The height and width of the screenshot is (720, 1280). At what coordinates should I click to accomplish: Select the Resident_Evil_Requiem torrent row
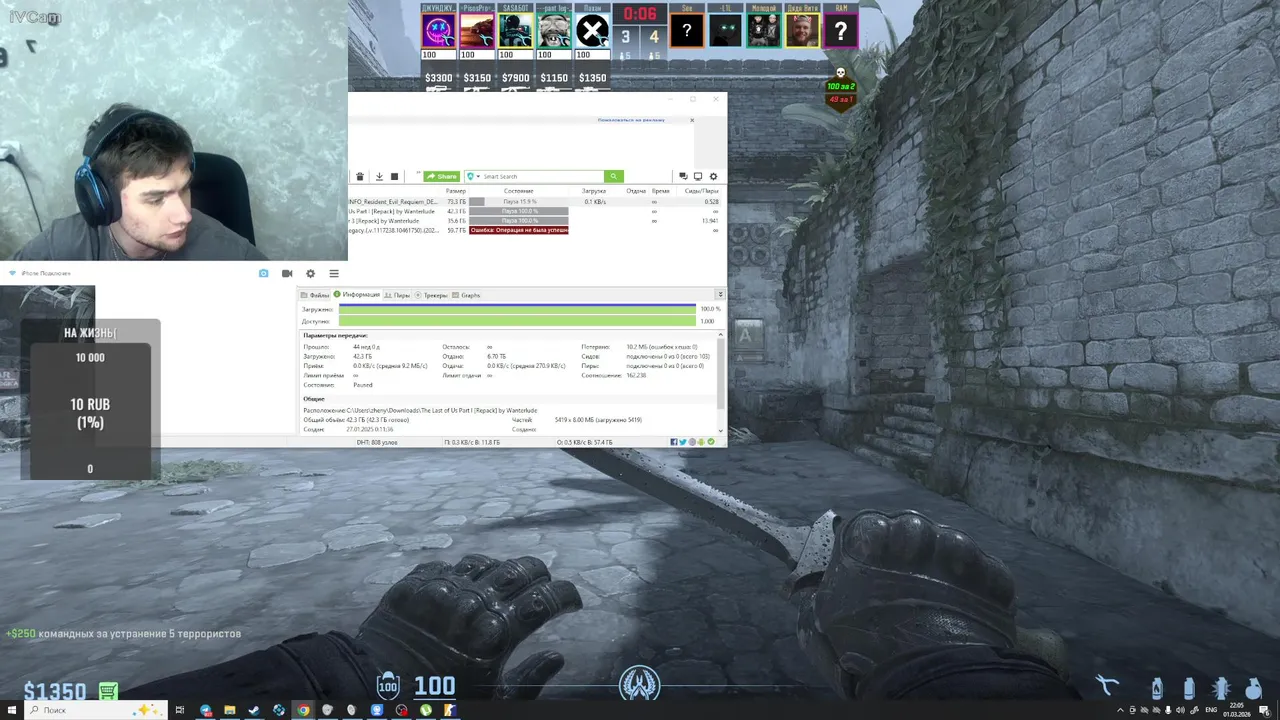click(535, 202)
